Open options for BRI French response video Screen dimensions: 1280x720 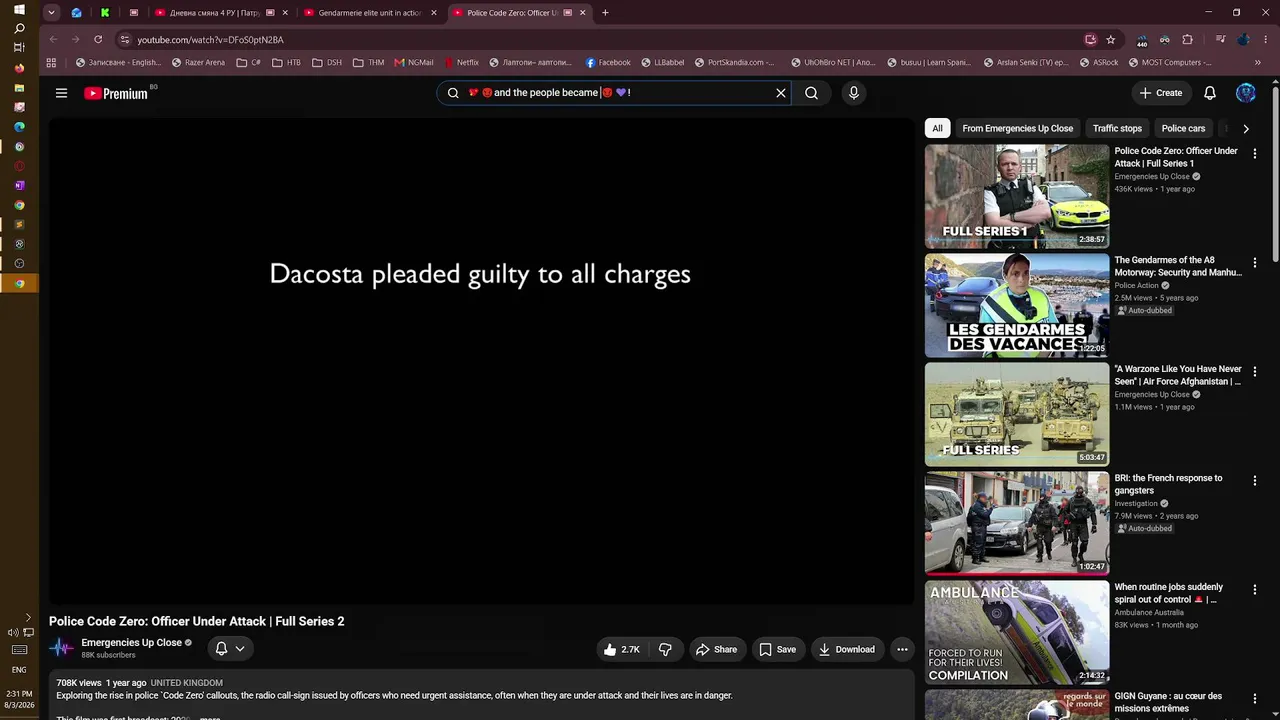click(1255, 481)
